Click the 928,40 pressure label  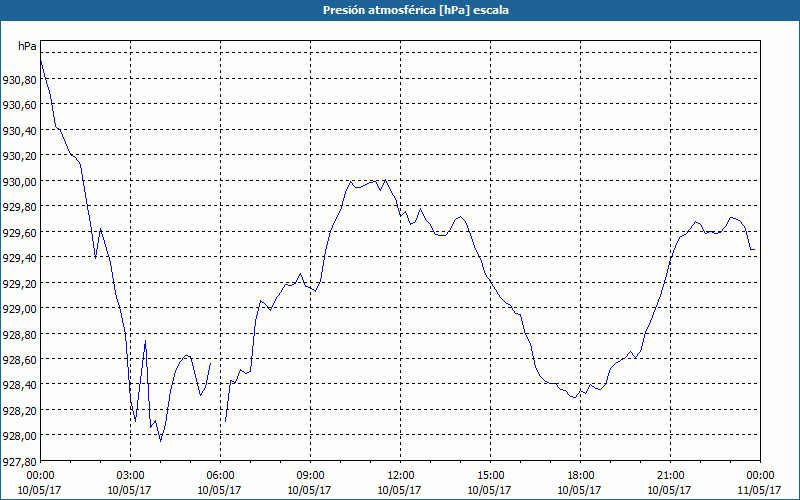[x=20, y=385]
